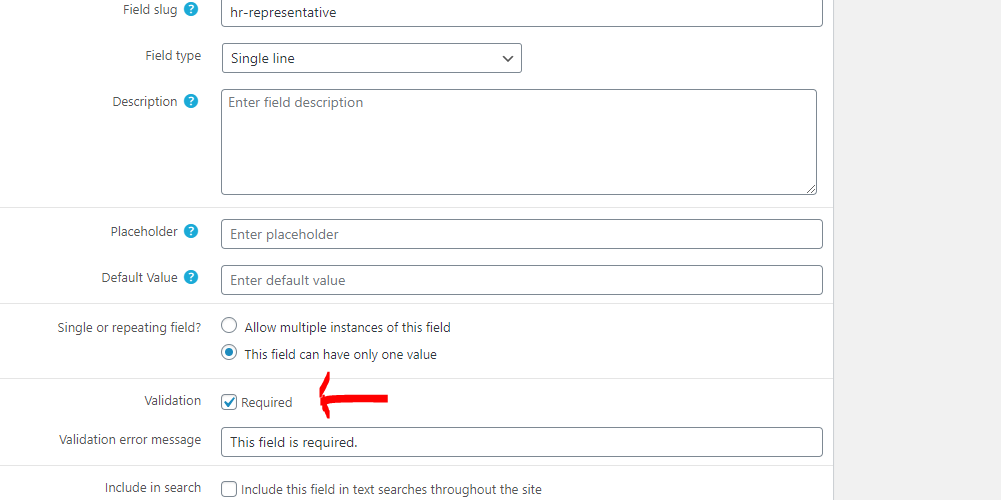Select Allow multiple instances of this field

point(229,326)
